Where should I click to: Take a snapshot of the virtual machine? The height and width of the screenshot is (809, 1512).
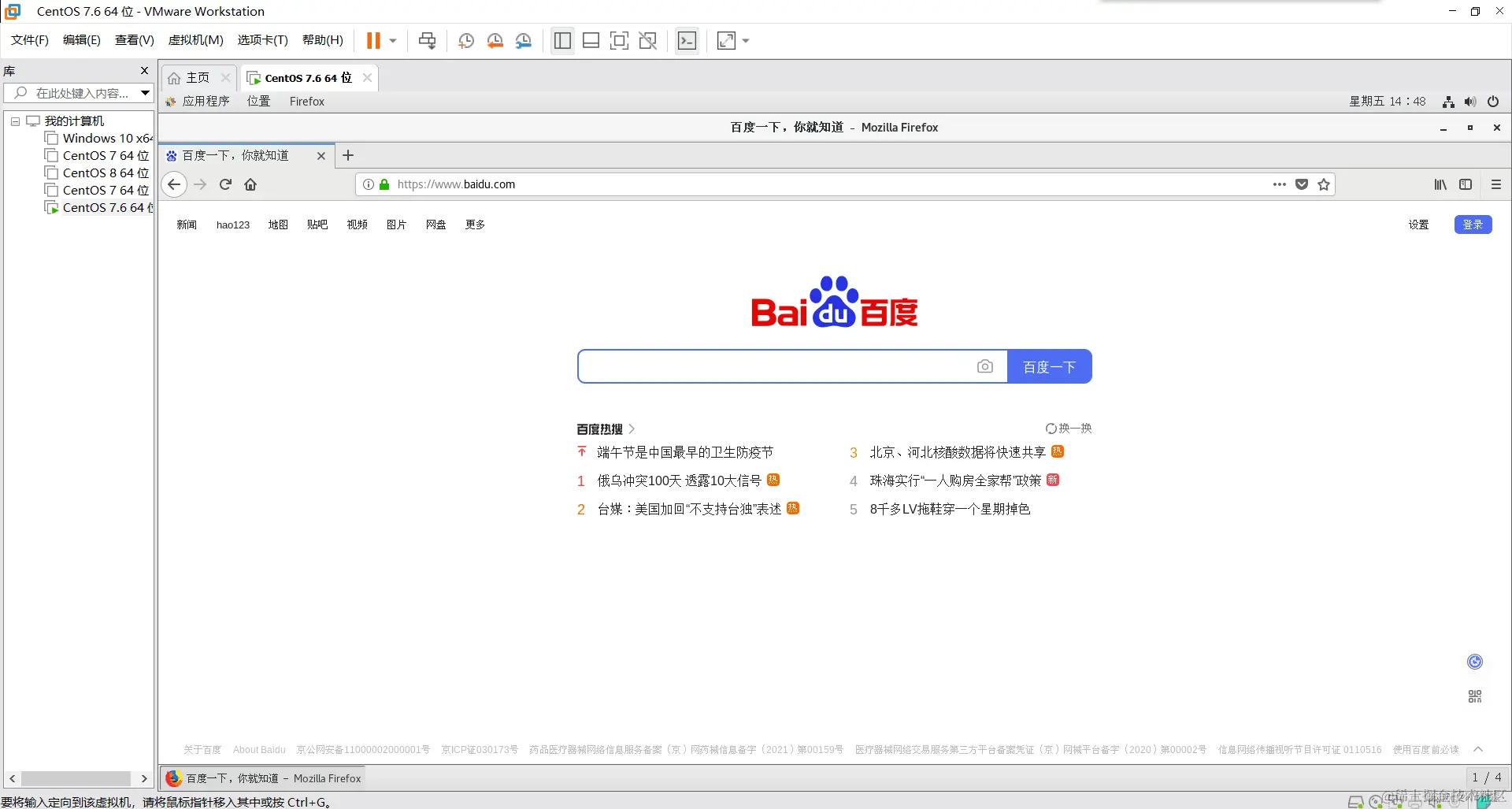coord(466,41)
